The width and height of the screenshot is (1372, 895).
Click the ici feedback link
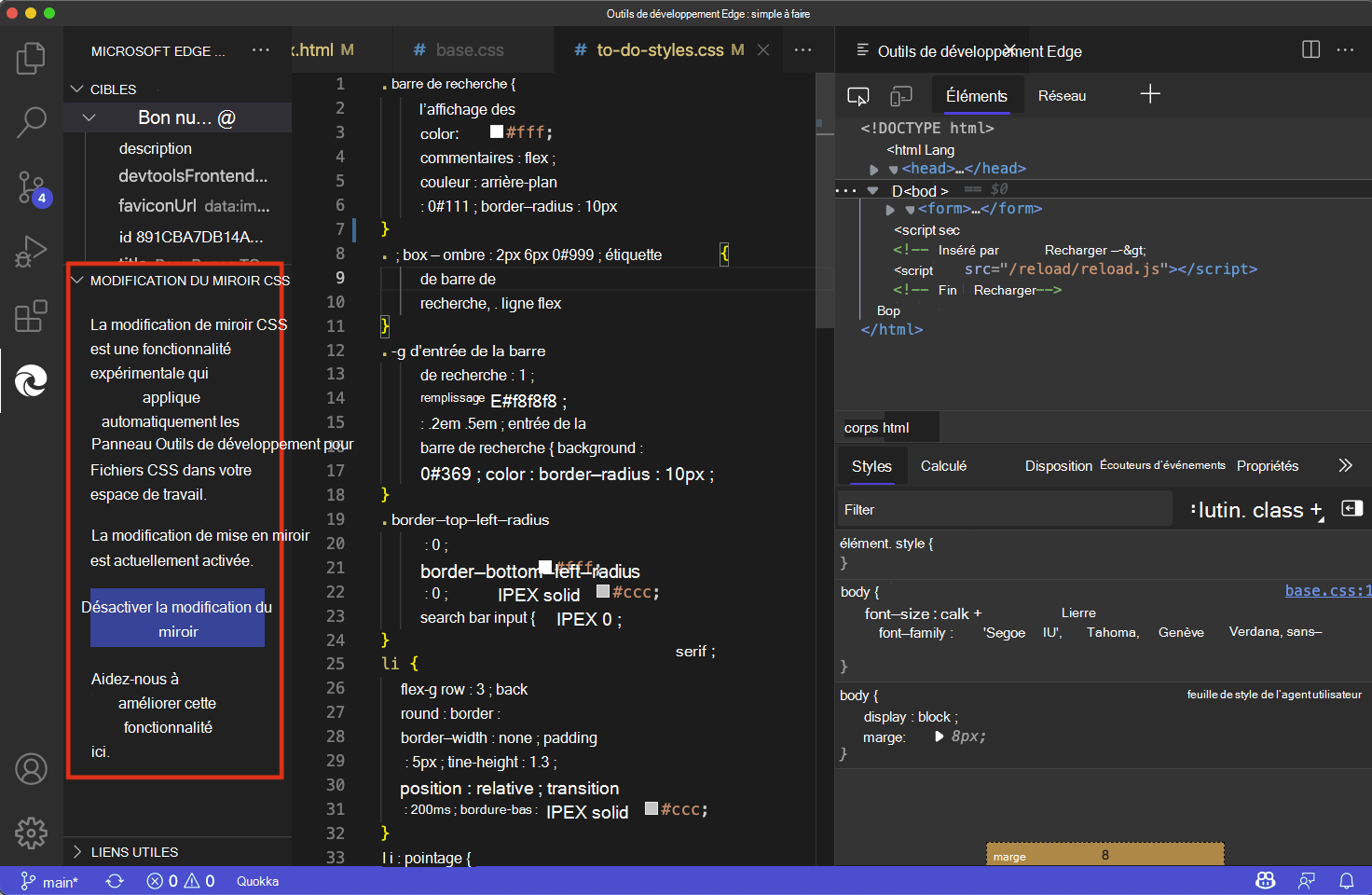(x=99, y=751)
